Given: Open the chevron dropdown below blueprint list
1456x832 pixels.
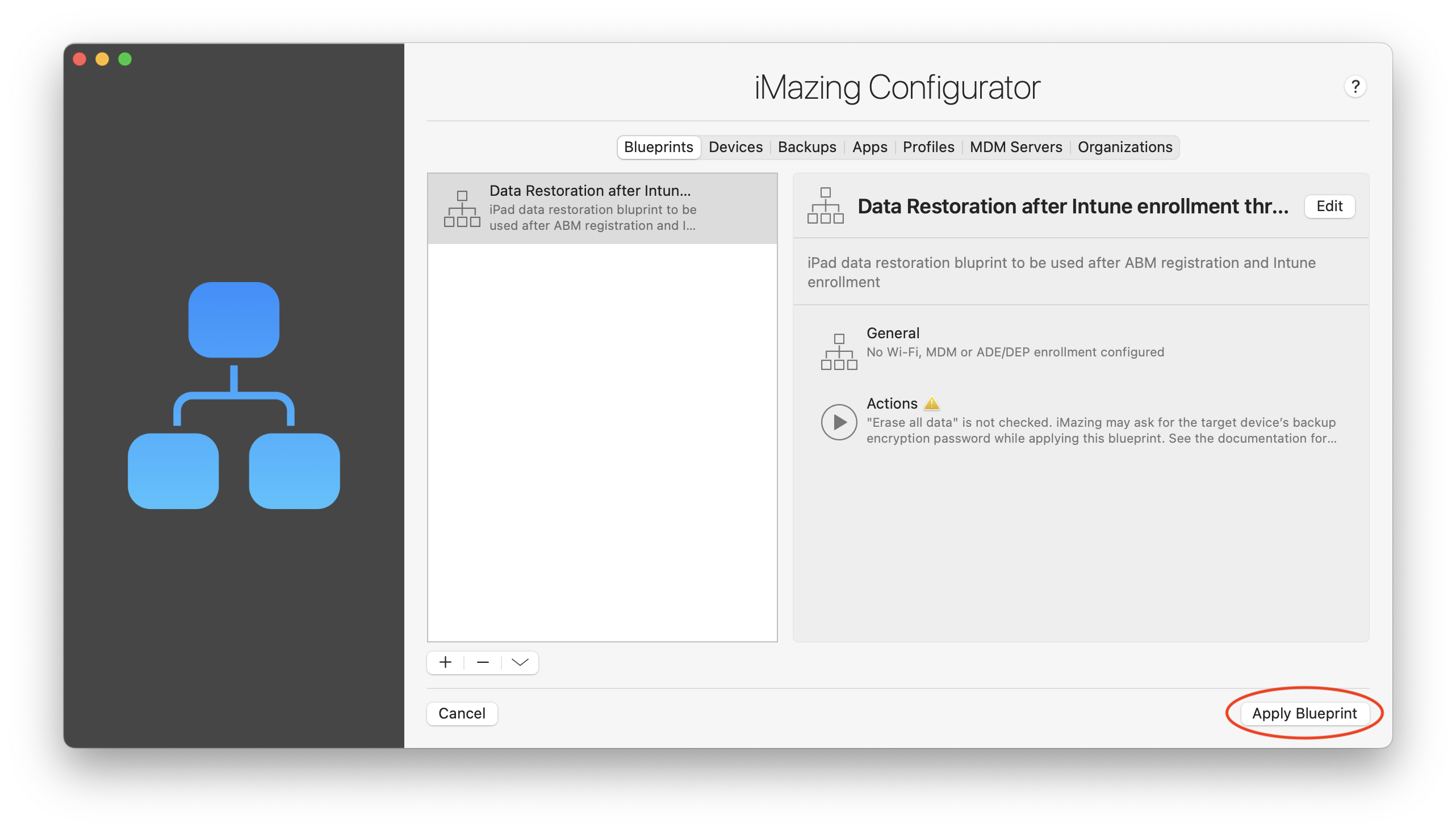Looking at the screenshot, I should 520,662.
